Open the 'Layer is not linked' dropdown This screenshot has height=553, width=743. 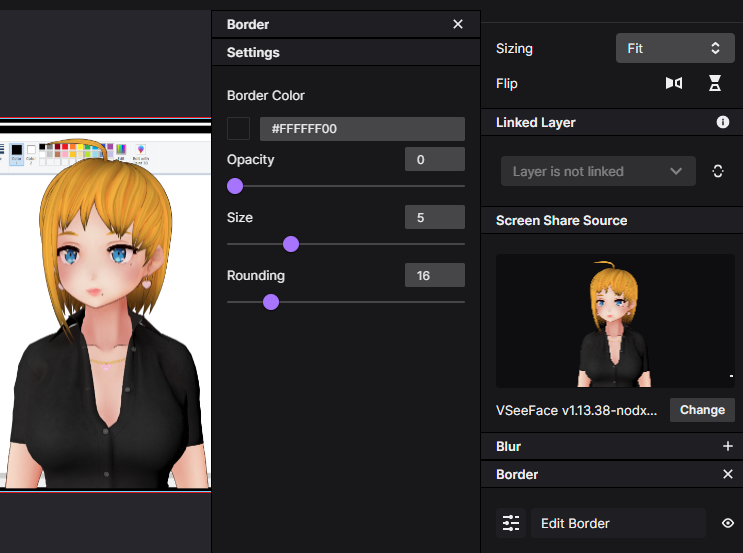(598, 171)
